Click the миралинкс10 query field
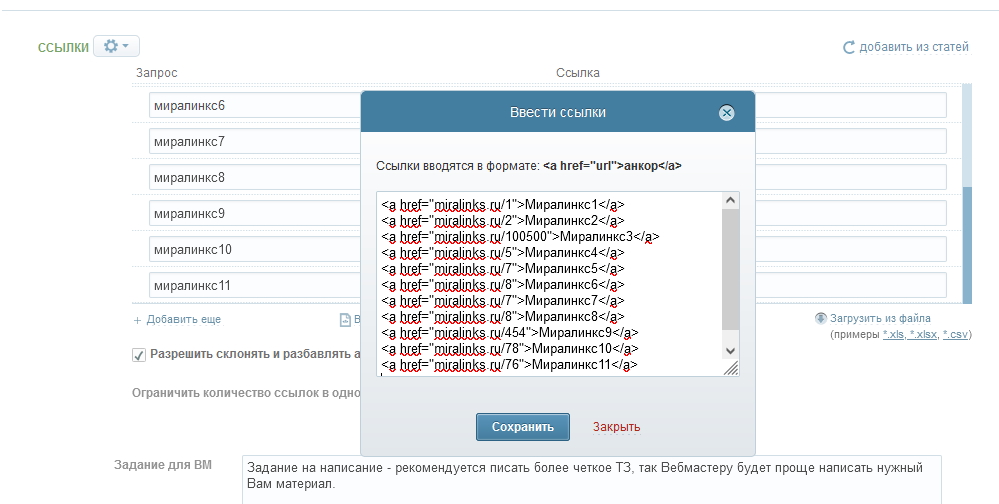This screenshot has width=999, height=504. point(255,249)
